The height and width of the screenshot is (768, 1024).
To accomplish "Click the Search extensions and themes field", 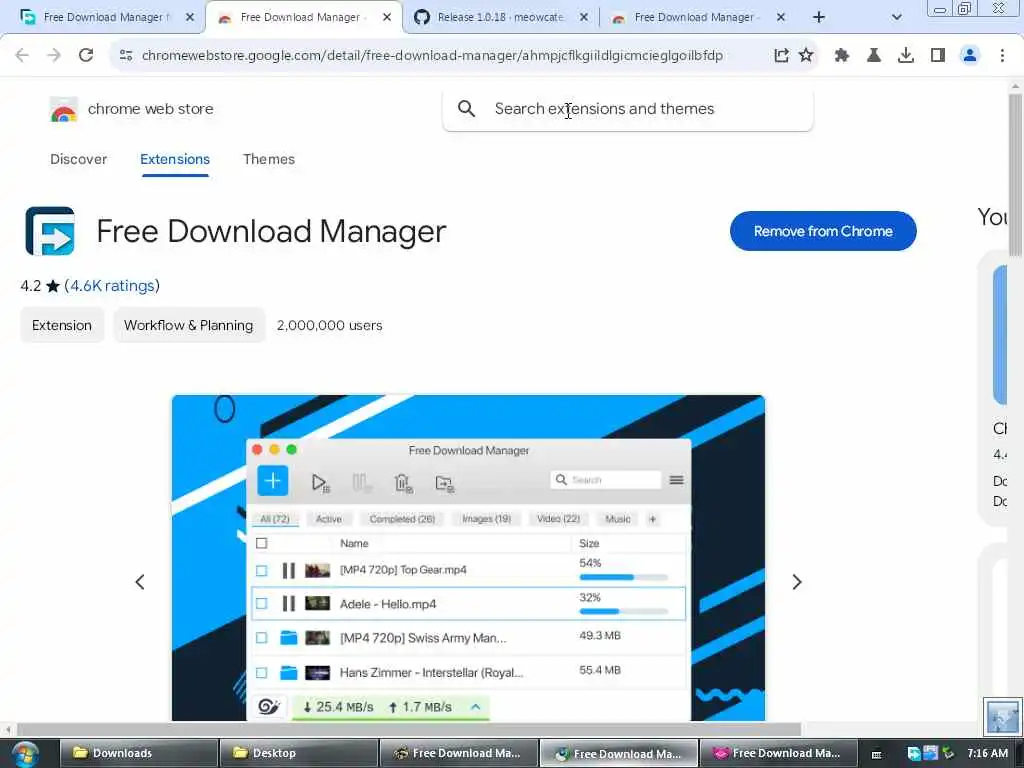I will point(628,108).
